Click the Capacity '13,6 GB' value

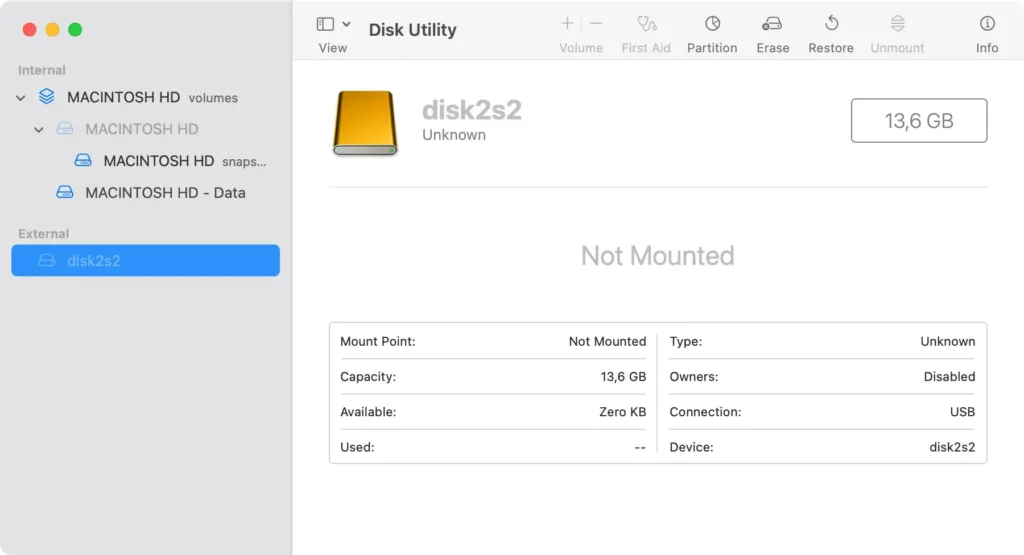[x=623, y=377]
